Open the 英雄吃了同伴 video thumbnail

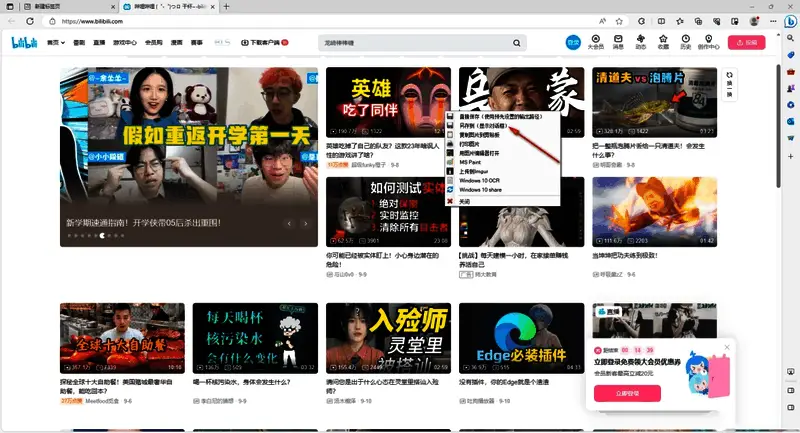[x=388, y=103]
